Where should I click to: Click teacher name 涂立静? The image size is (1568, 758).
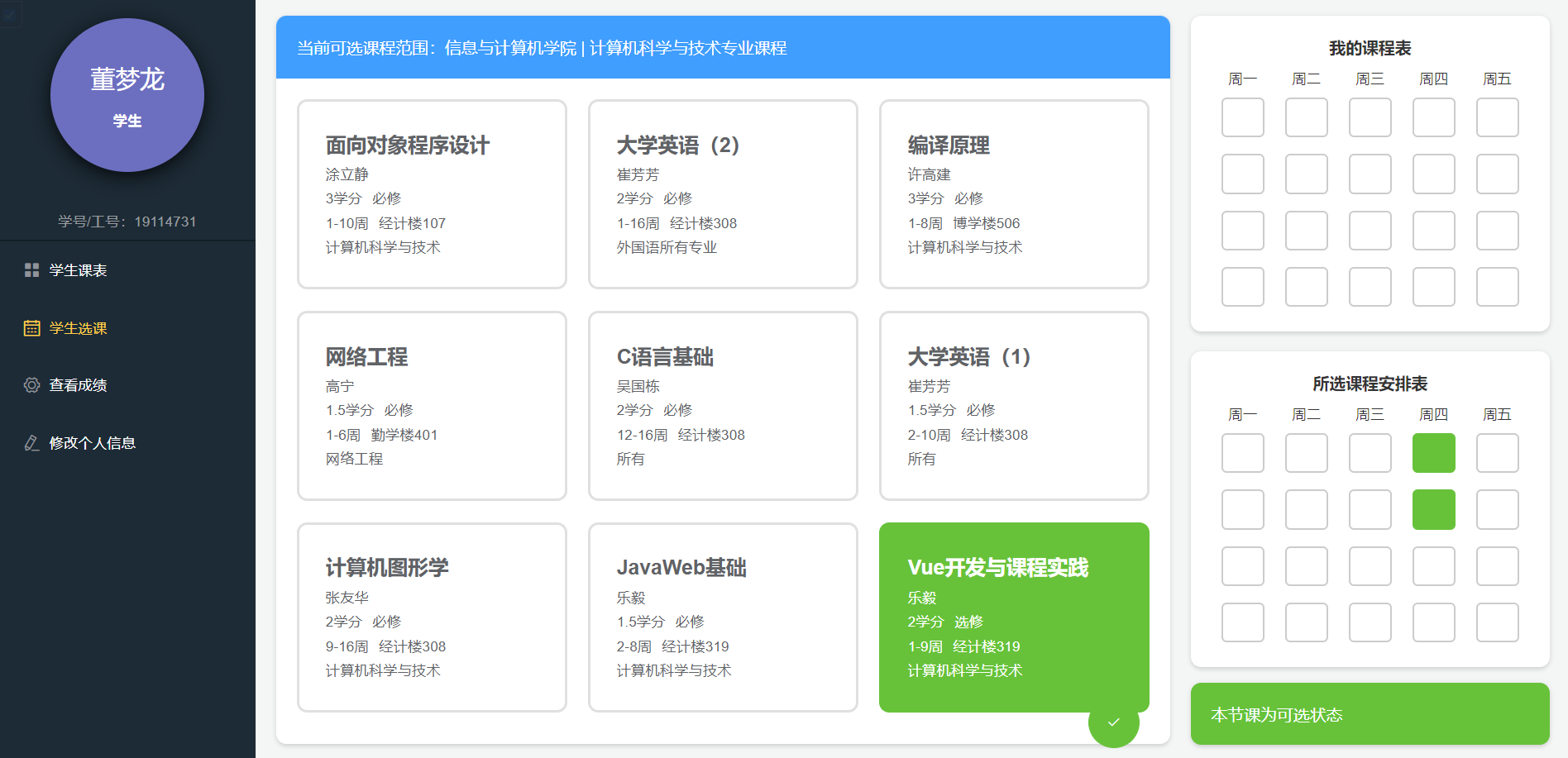347,174
